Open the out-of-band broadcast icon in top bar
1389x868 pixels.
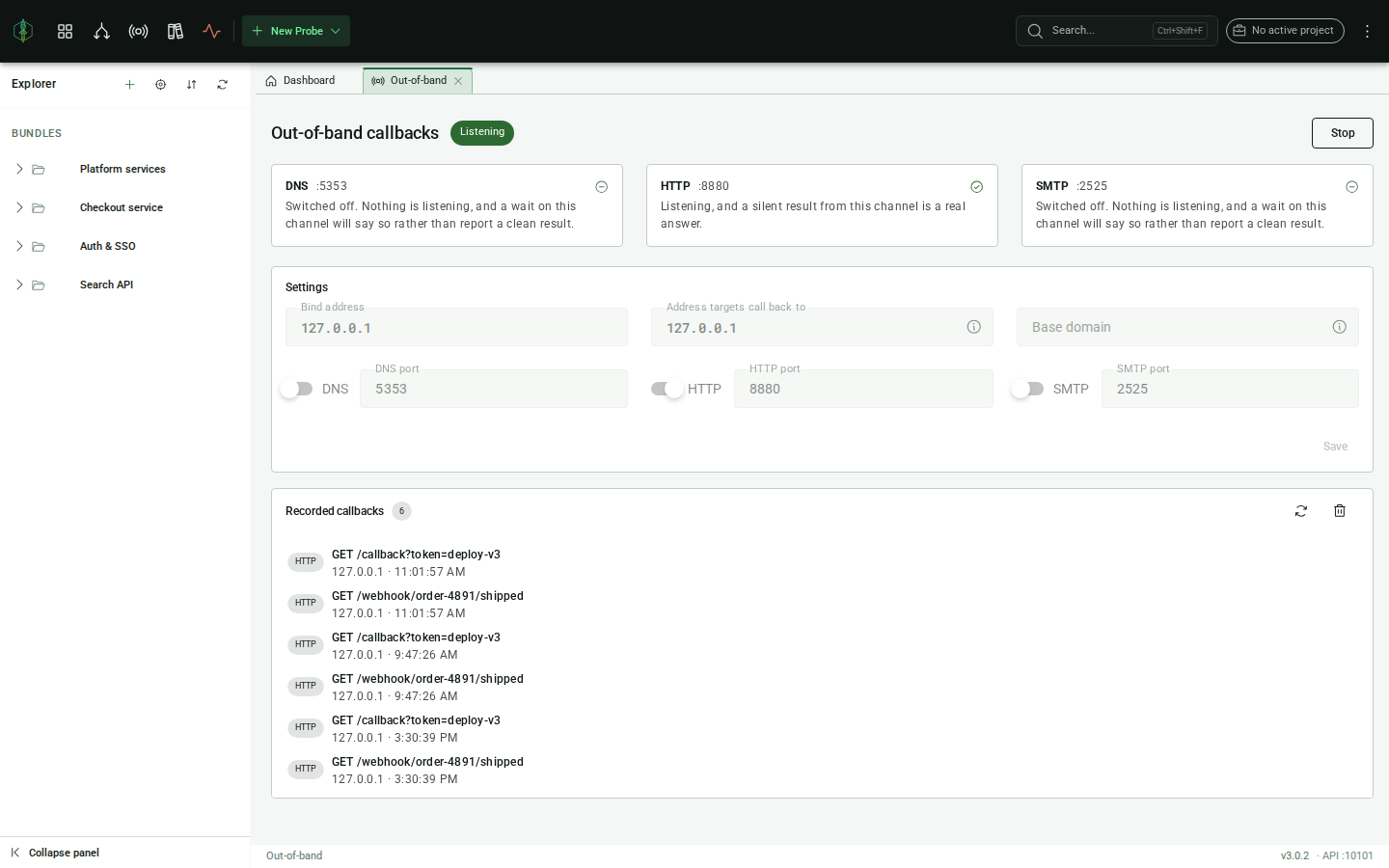click(x=138, y=31)
